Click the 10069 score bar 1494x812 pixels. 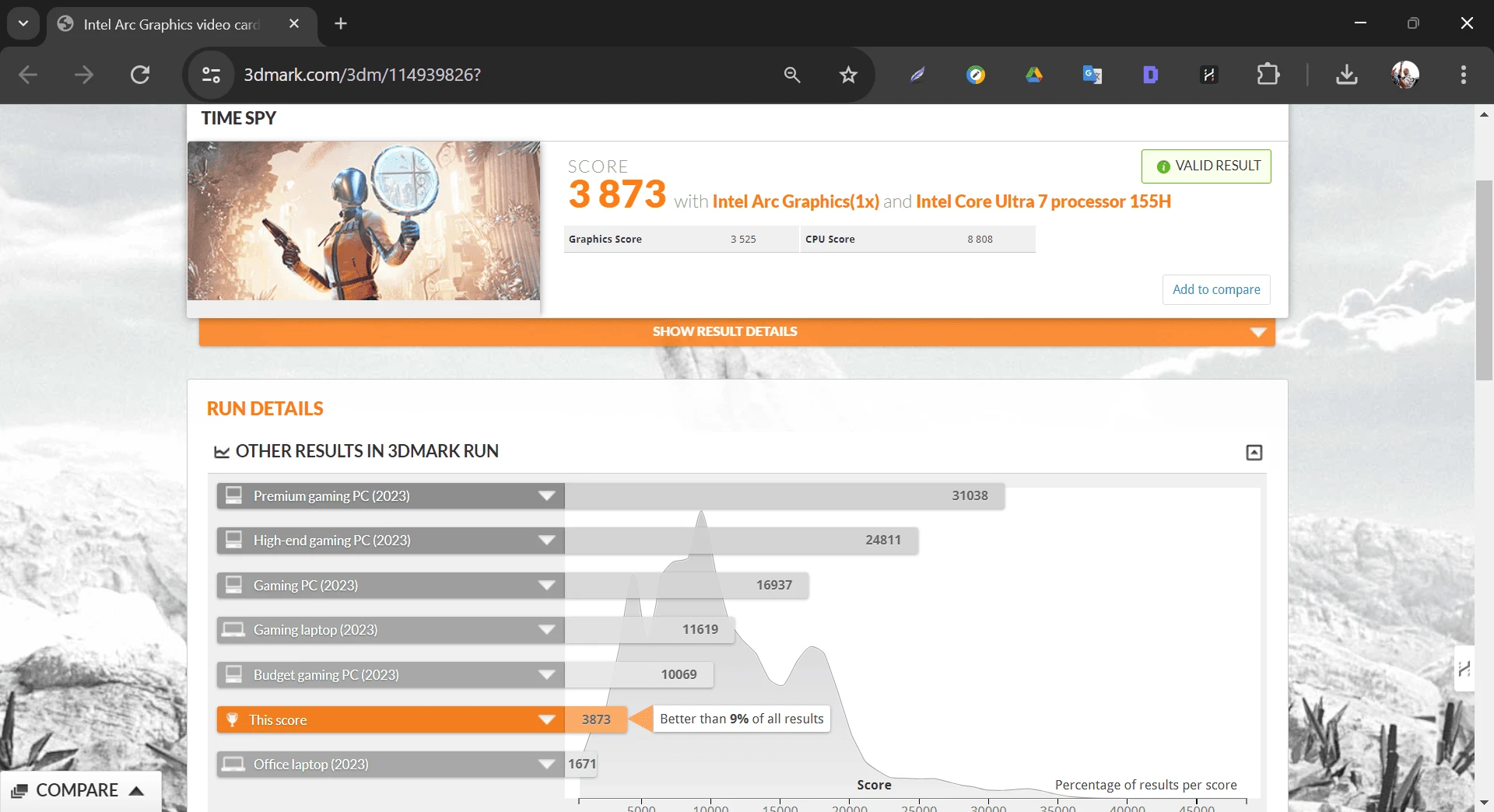coord(639,674)
